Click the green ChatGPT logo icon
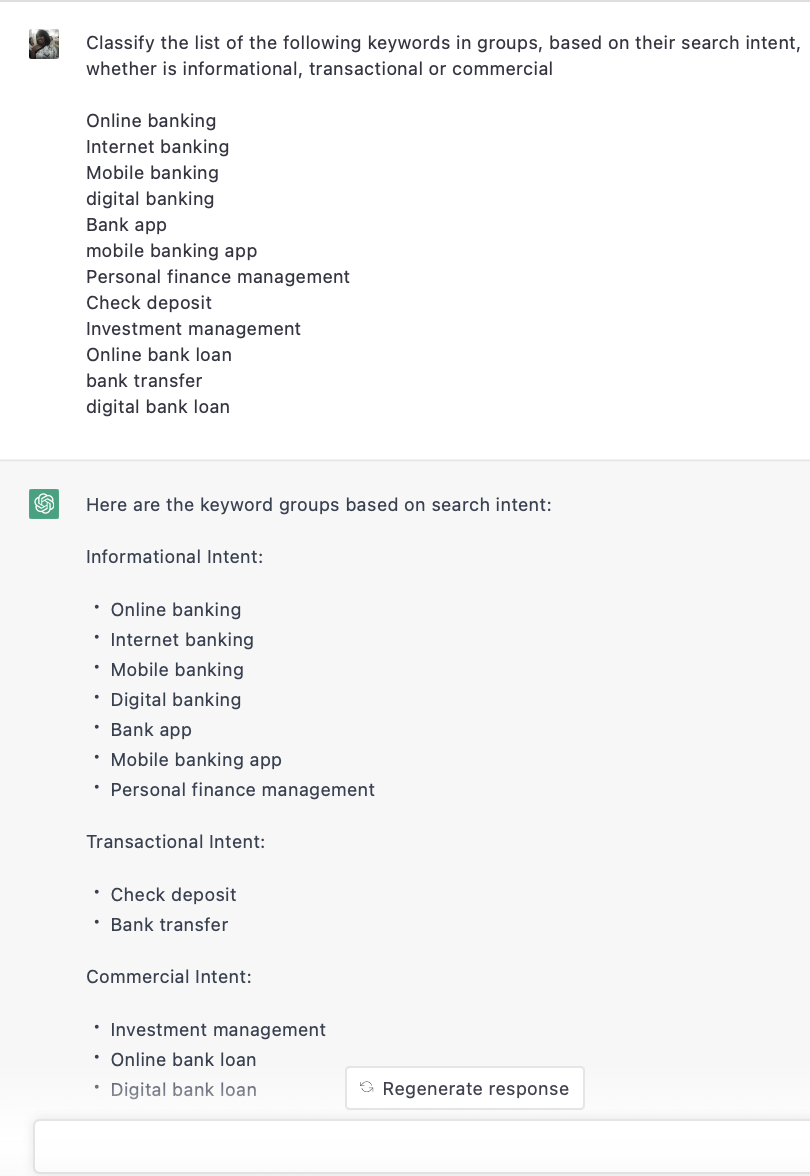Image resolution: width=810 pixels, height=1176 pixels. coord(44,504)
